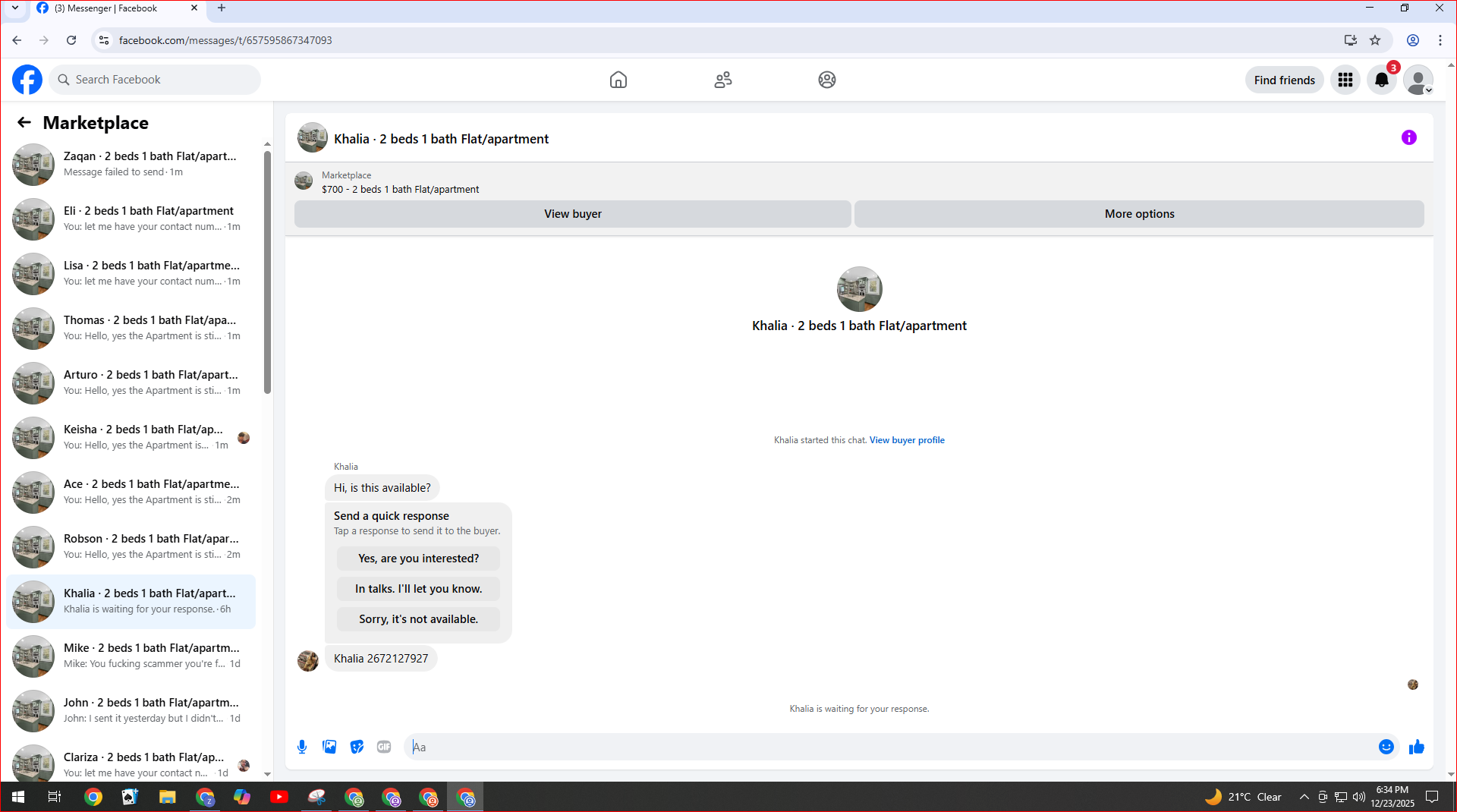Screen dimensions: 1457x812
Task: Send 'Yes, are you interested?' quick response
Action: point(419,559)
